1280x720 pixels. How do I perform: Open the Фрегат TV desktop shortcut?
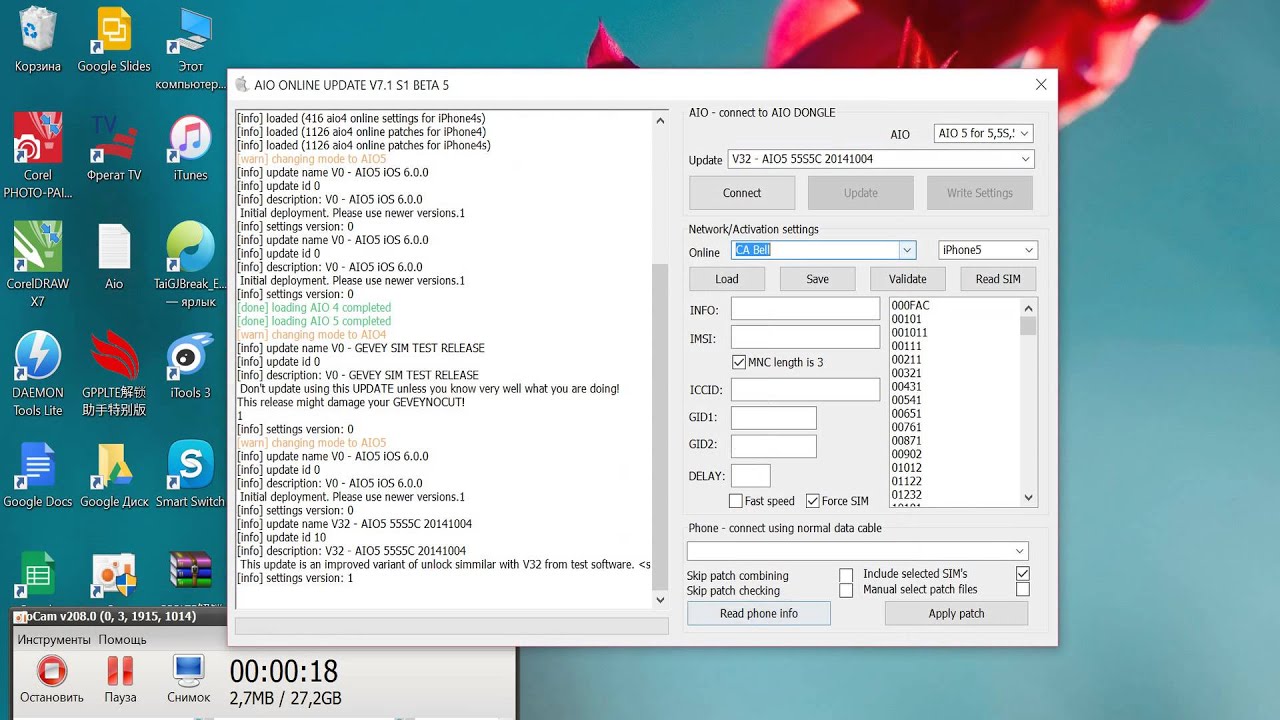[x=114, y=148]
